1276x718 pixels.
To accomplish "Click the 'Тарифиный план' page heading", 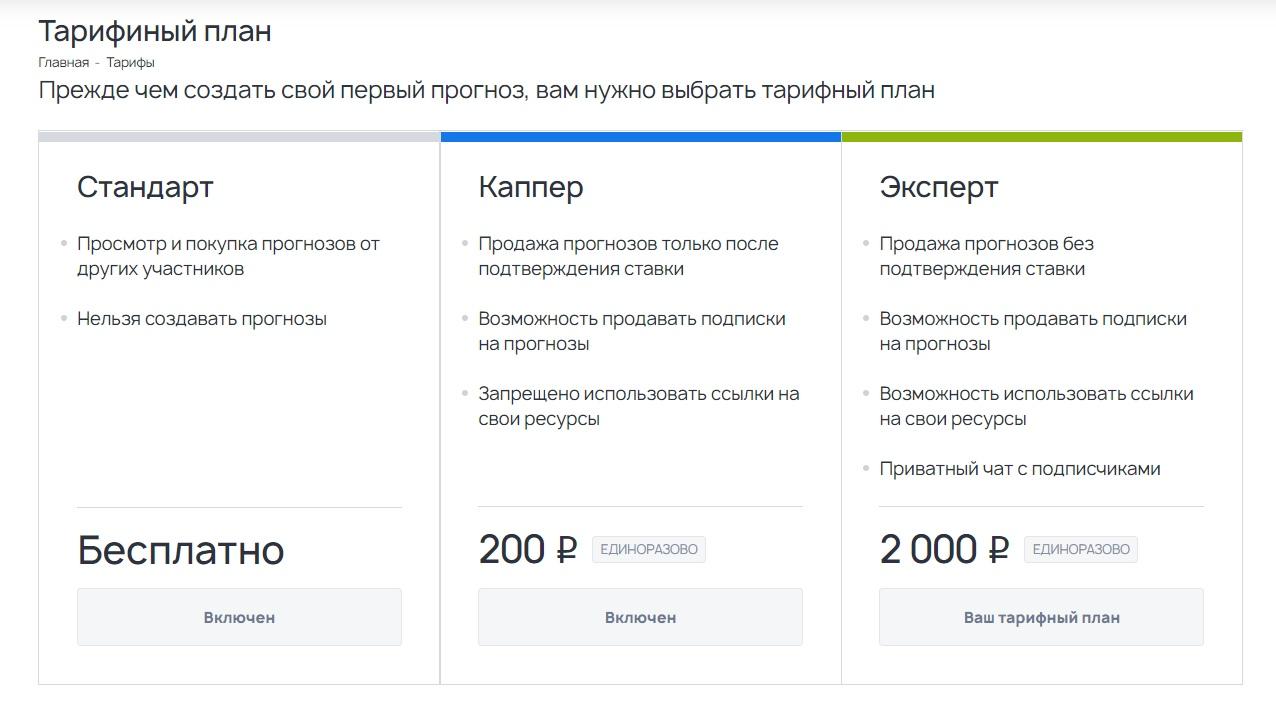I will coord(153,30).
